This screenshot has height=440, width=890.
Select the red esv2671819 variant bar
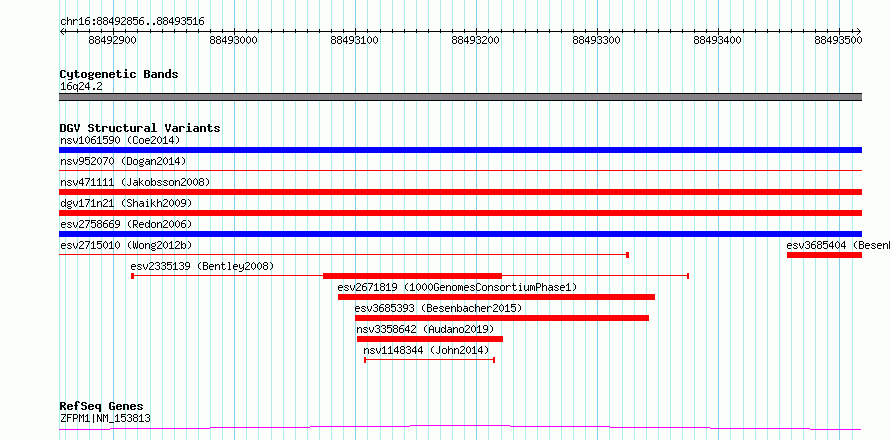[497, 297]
